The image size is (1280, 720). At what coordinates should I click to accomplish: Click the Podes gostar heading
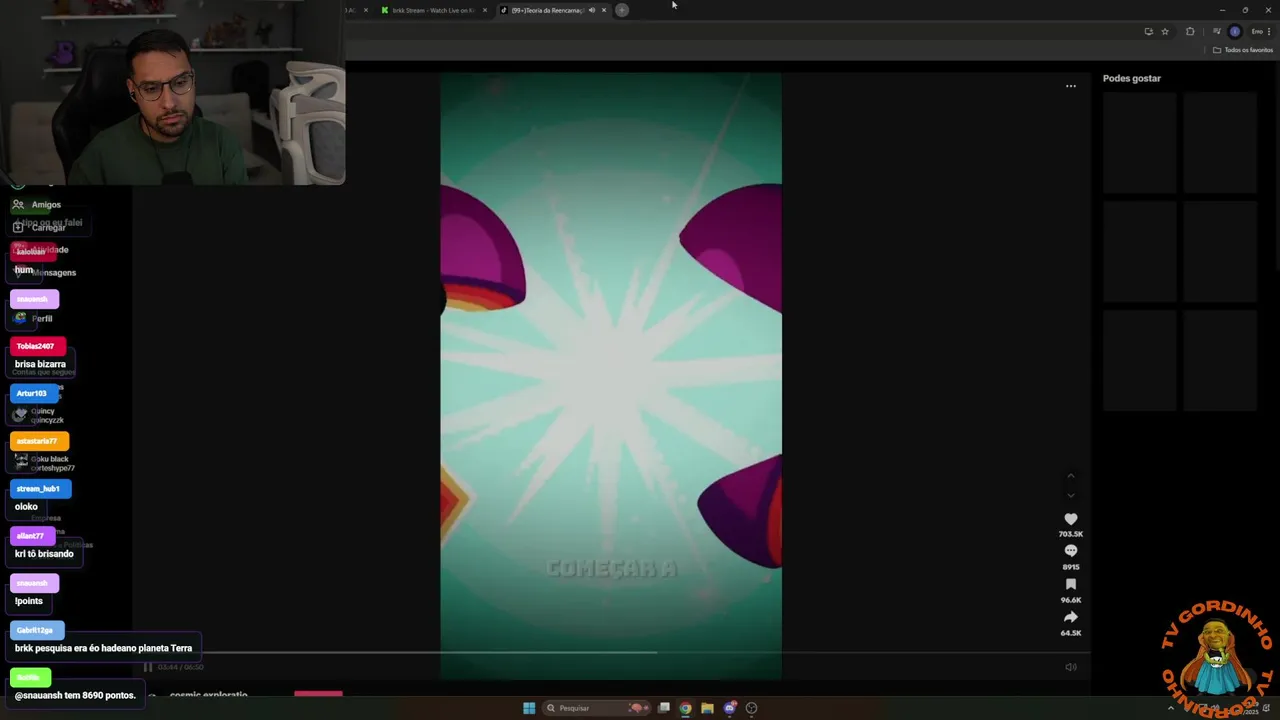(1131, 78)
